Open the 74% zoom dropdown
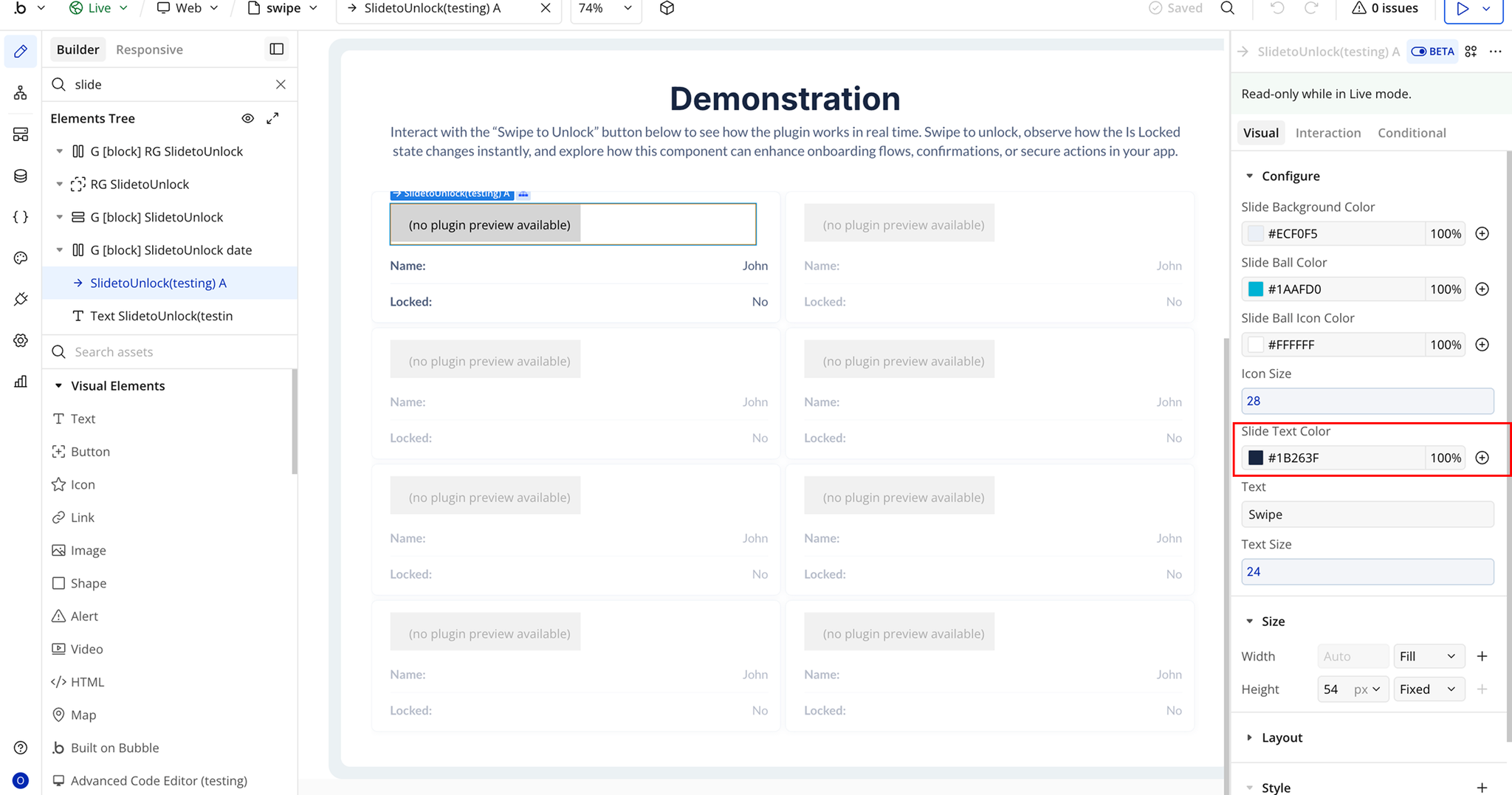The height and width of the screenshot is (795, 1512). 605,8
